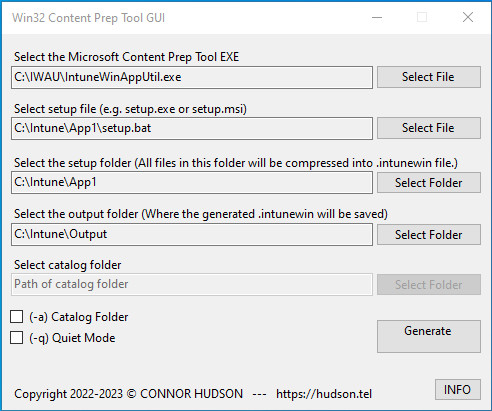Focus the setup.bat path field
492x411 pixels.
192,128
